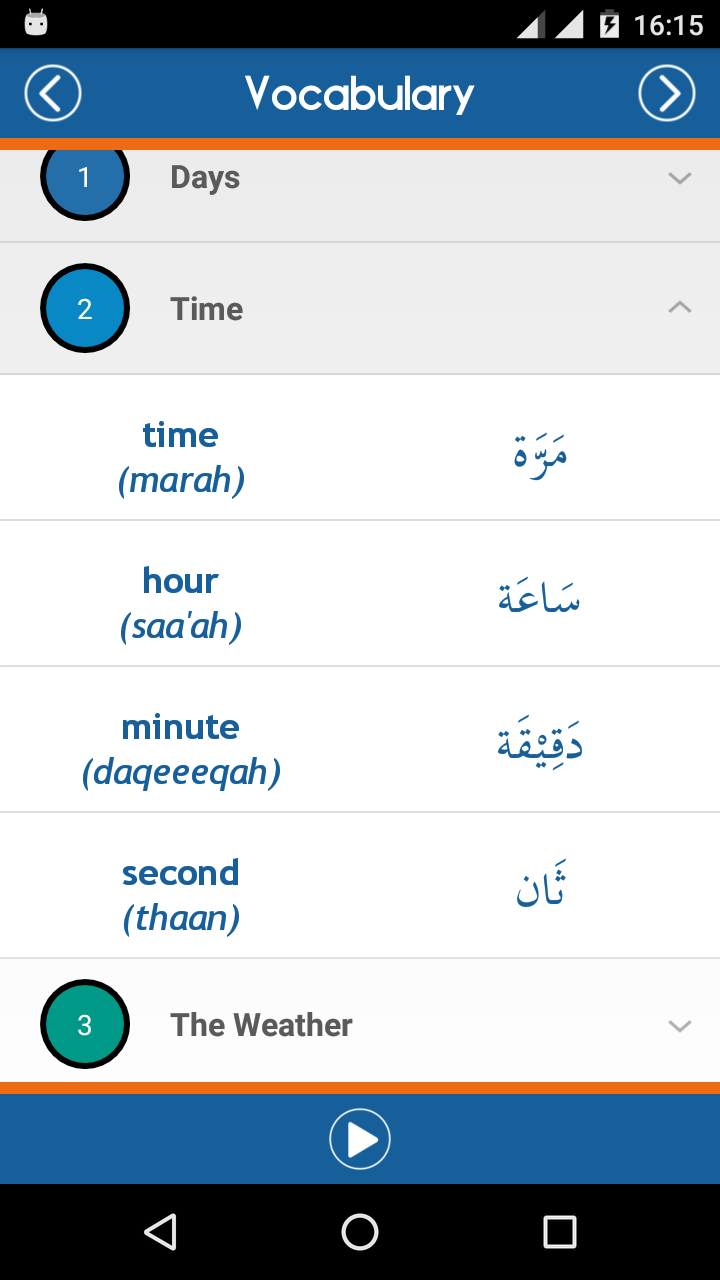This screenshot has width=720, height=1280.
Task: Click the back navigation arrow in the header
Action: [x=52, y=92]
